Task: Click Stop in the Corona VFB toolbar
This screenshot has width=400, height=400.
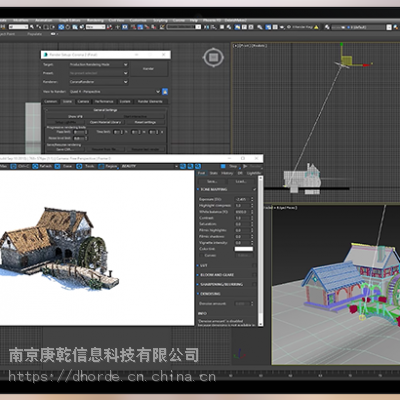Action: pos(229,166)
